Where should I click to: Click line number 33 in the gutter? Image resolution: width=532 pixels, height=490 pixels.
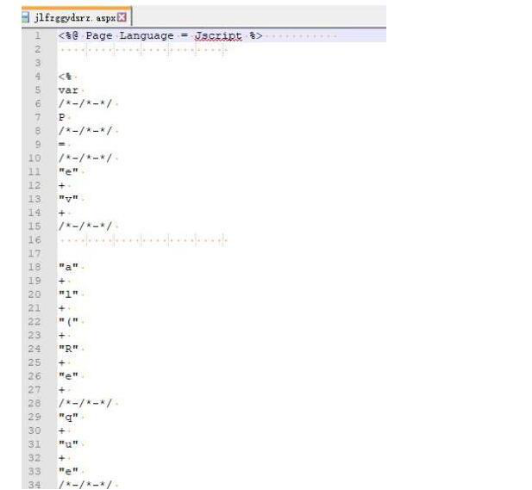pyautogui.click(x=35, y=471)
